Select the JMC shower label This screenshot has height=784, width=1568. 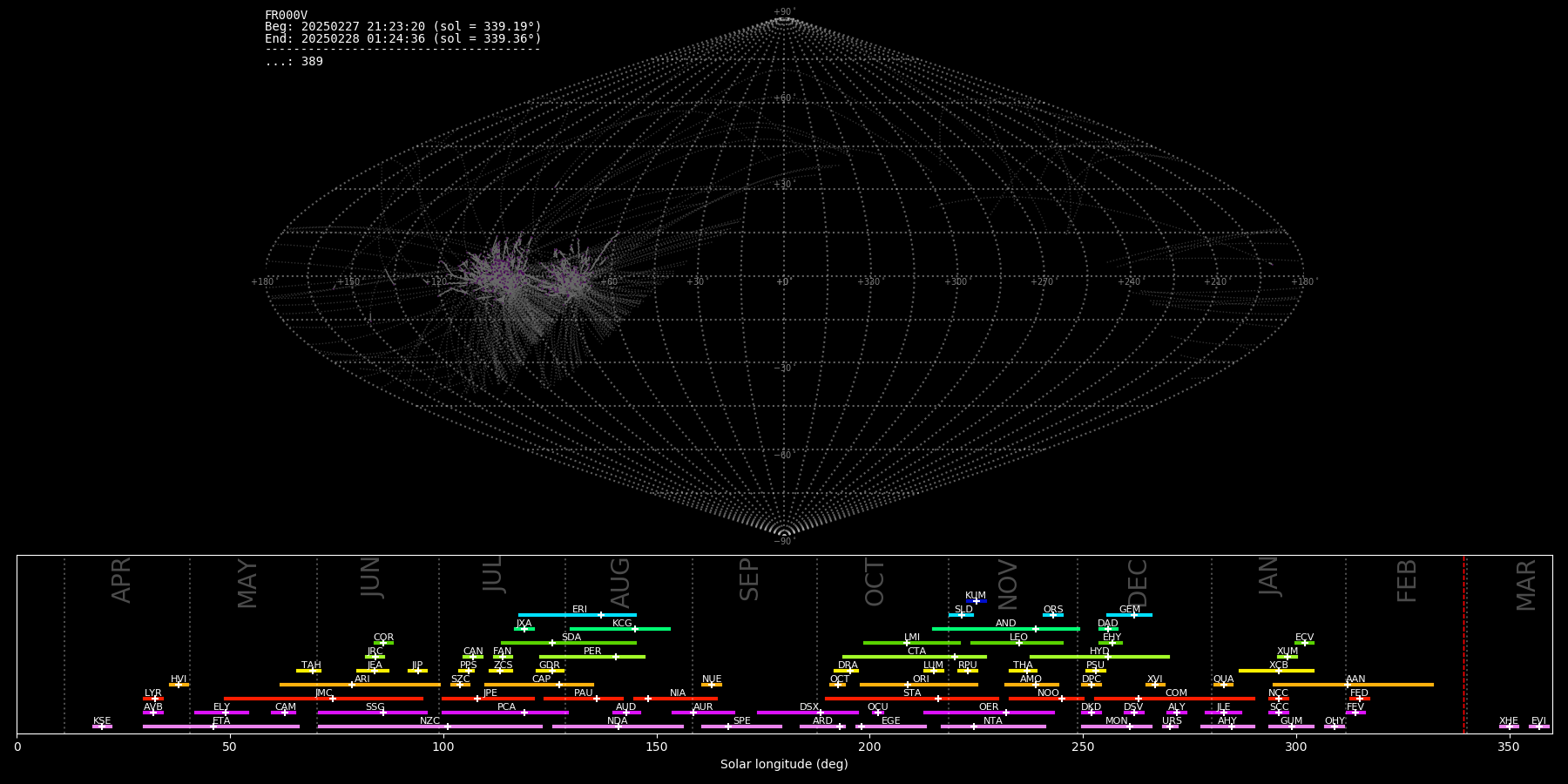coord(324,693)
